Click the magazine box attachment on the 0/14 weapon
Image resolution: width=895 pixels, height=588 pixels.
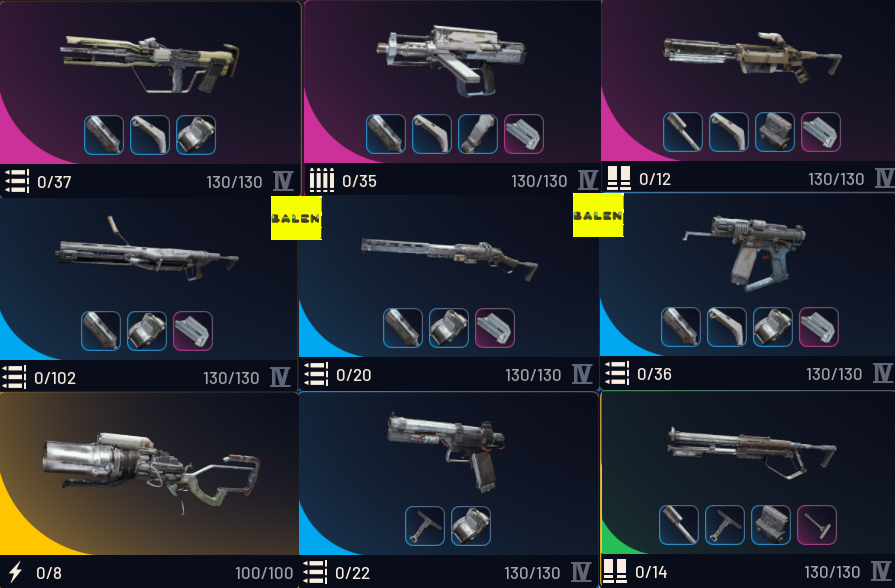(x=771, y=525)
